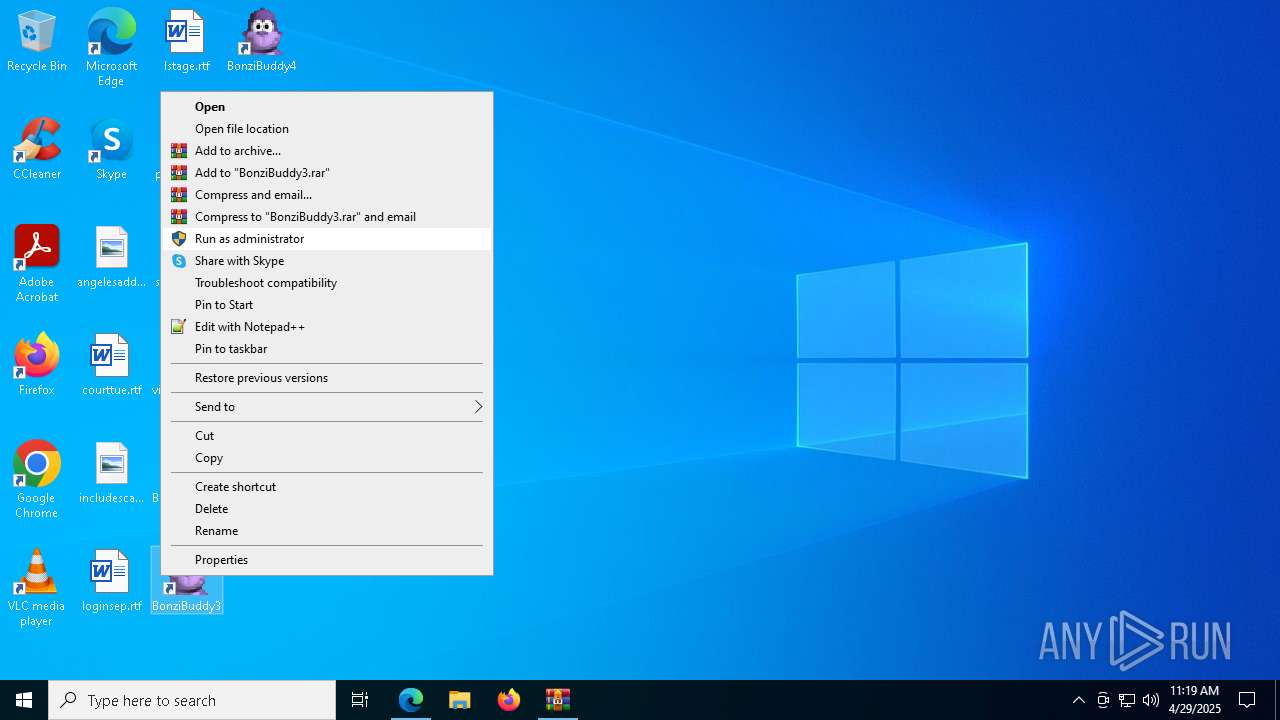Viewport: 1280px width, 720px height.
Task: Open the VLC media player shortcut
Action: pyautogui.click(x=37, y=589)
